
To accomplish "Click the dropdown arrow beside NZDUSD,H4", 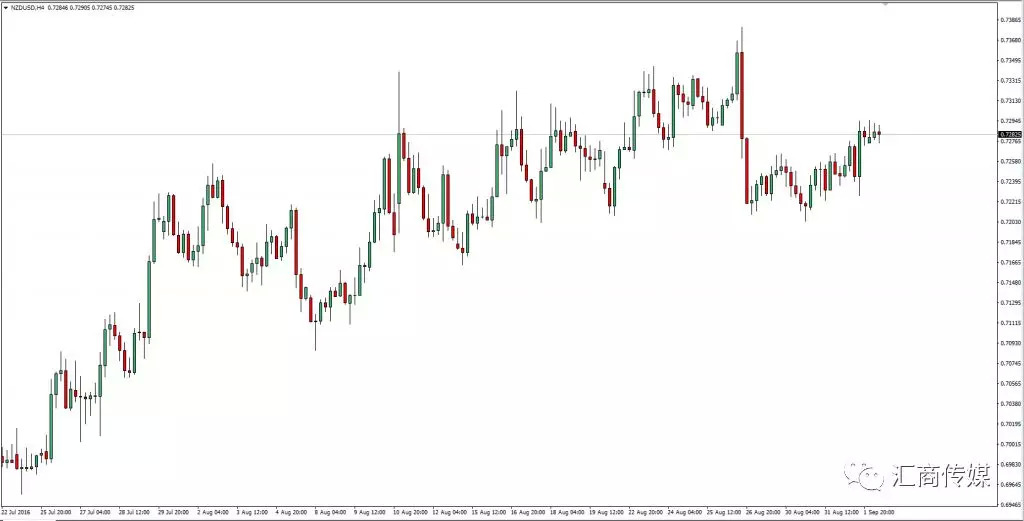I will click(x=4, y=7).
